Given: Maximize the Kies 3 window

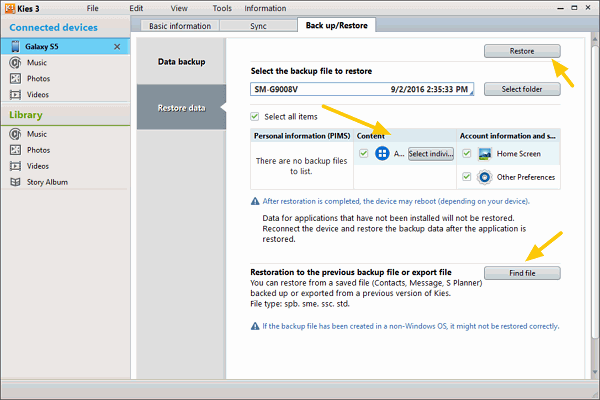Looking at the screenshot, I should pyautogui.click(x=574, y=8).
